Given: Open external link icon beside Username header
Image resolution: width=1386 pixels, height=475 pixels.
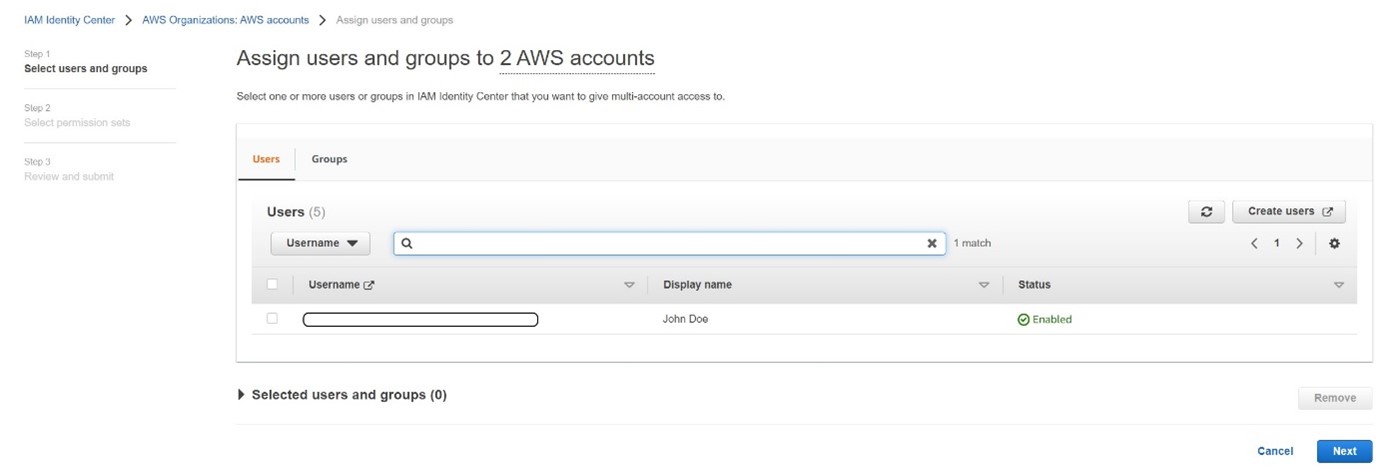Looking at the screenshot, I should (x=369, y=285).
